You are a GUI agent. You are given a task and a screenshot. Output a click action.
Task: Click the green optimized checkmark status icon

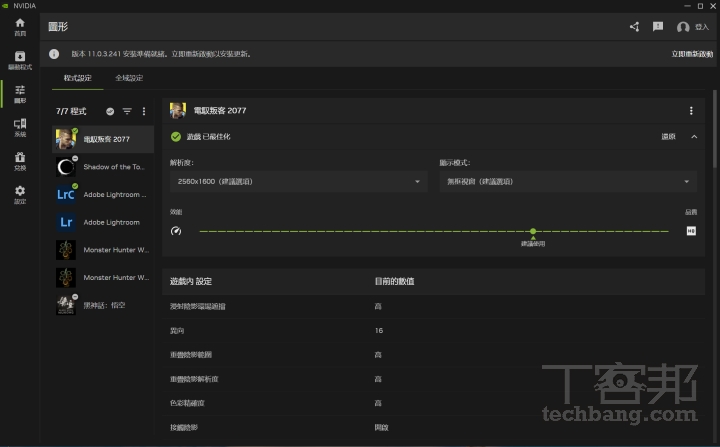click(x=176, y=136)
